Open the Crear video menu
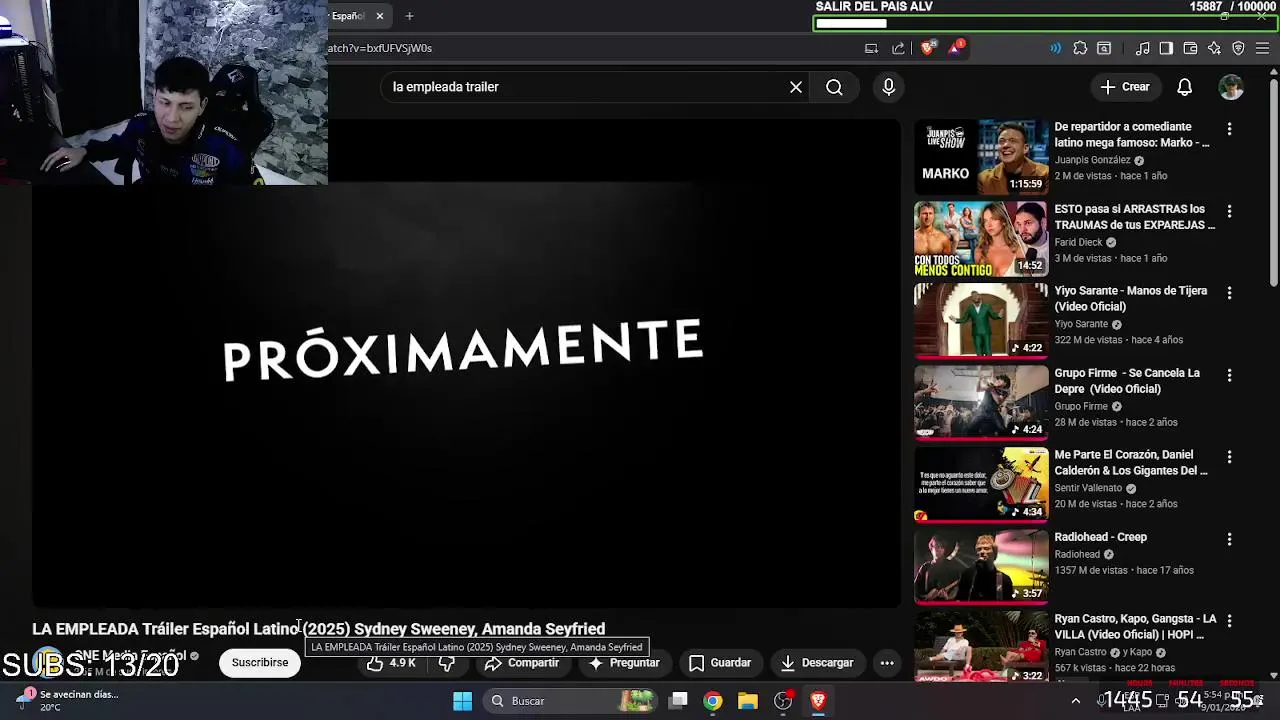Image resolution: width=1280 pixels, height=720 pixels. [1126, 87]
